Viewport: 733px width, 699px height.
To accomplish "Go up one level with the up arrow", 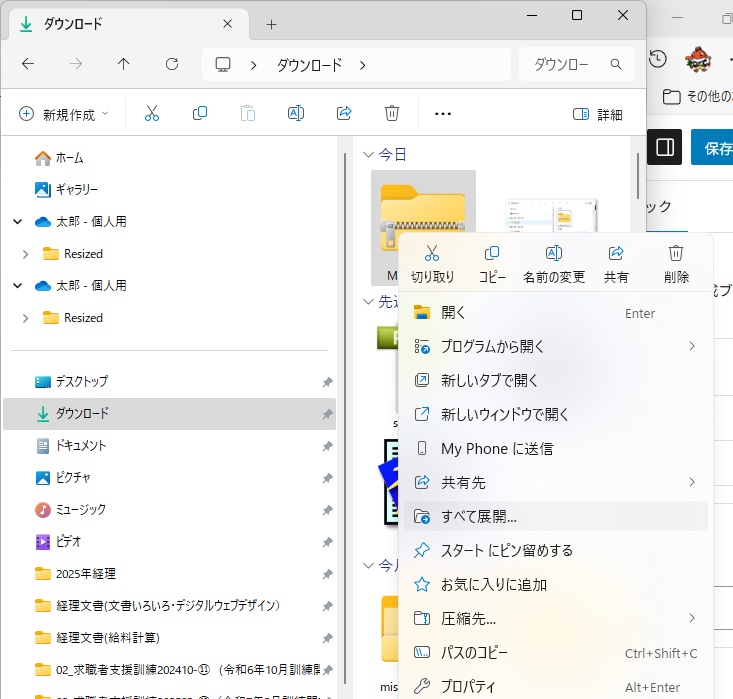I will point(123,64).
